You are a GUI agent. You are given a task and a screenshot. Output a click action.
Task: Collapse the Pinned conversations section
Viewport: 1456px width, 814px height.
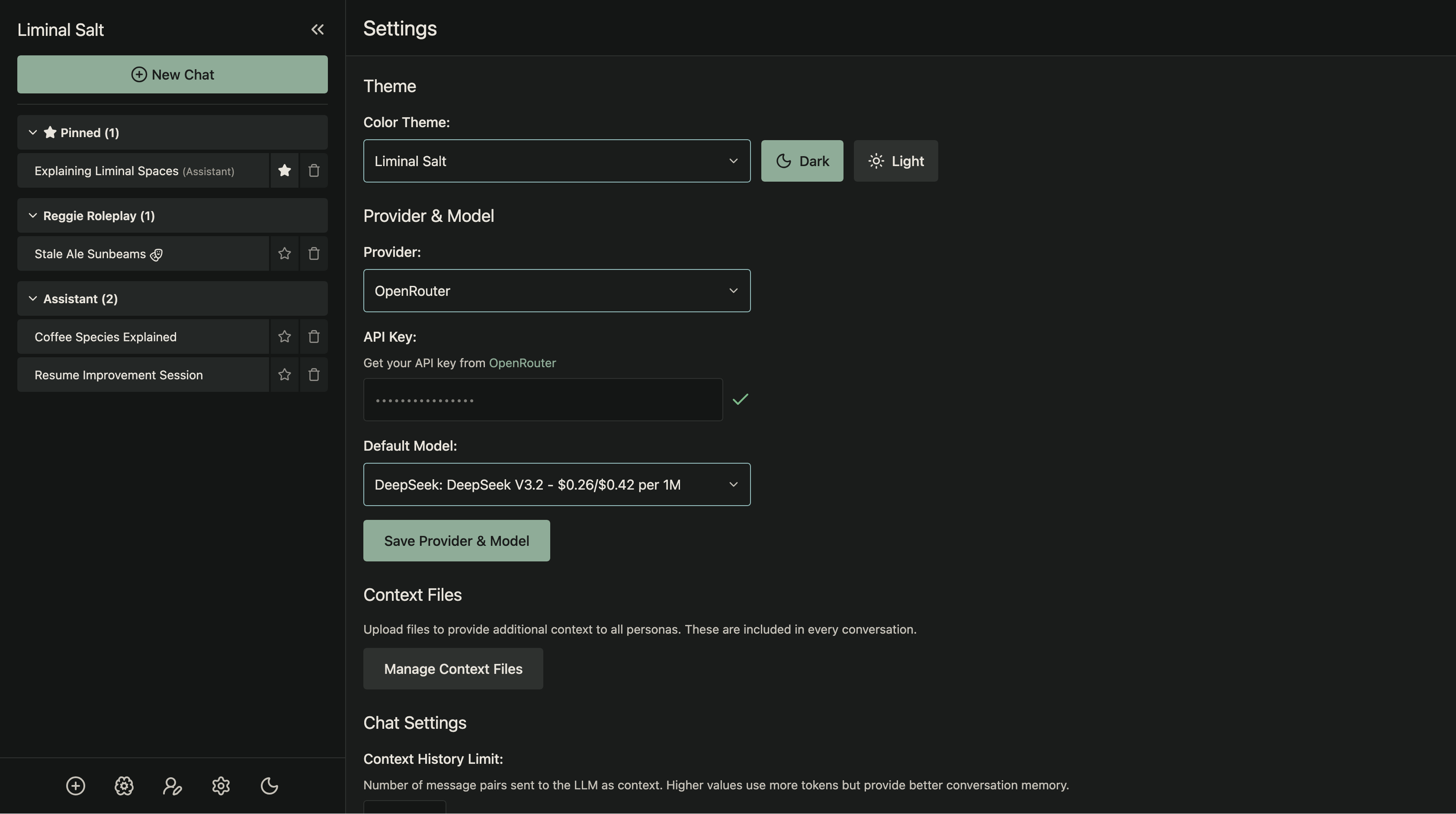point(32,132)
